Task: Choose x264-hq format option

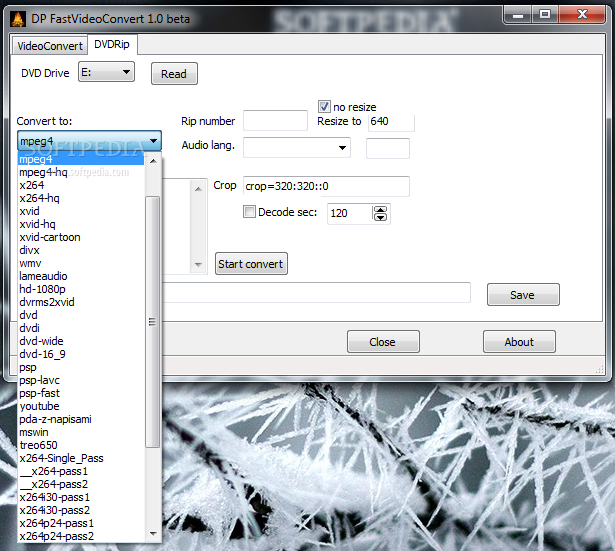Action: tap(81, 198)
